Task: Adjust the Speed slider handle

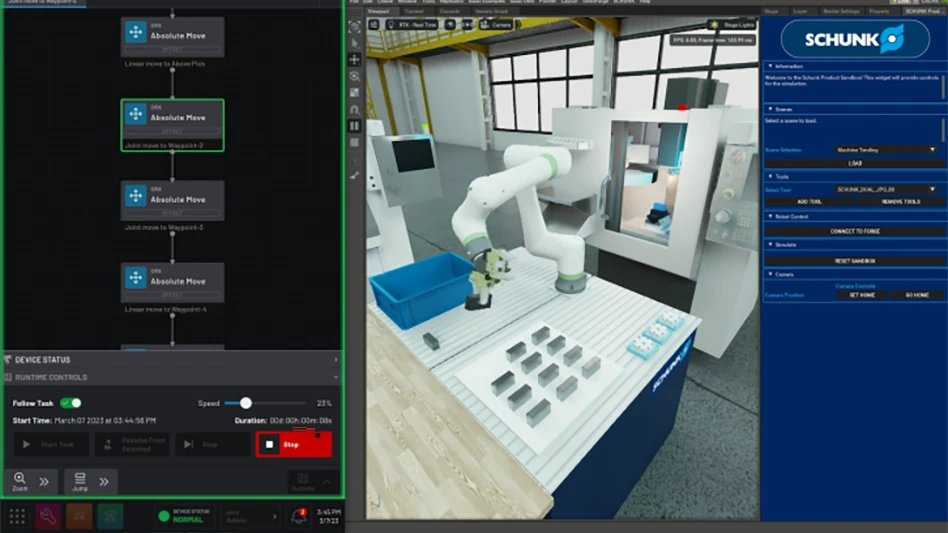Action: (246, 403)
